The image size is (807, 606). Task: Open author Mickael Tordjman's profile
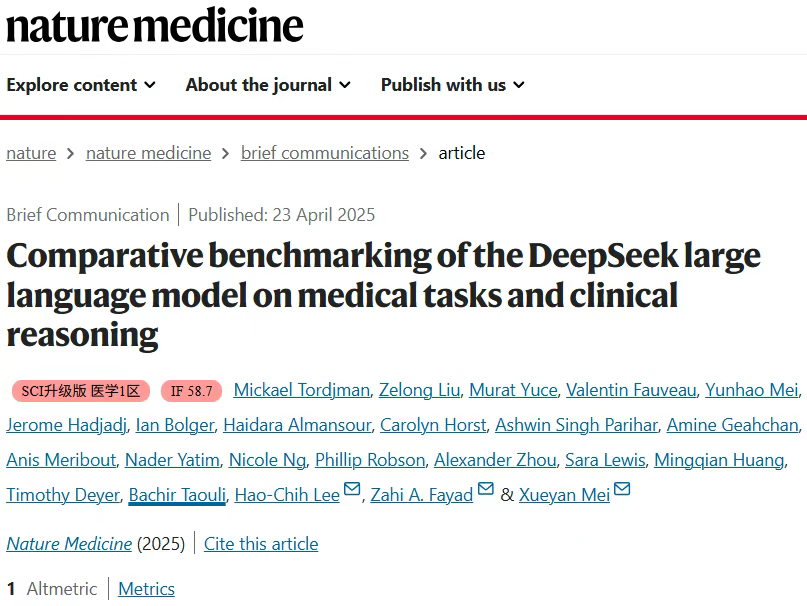(x=302, y=390)
